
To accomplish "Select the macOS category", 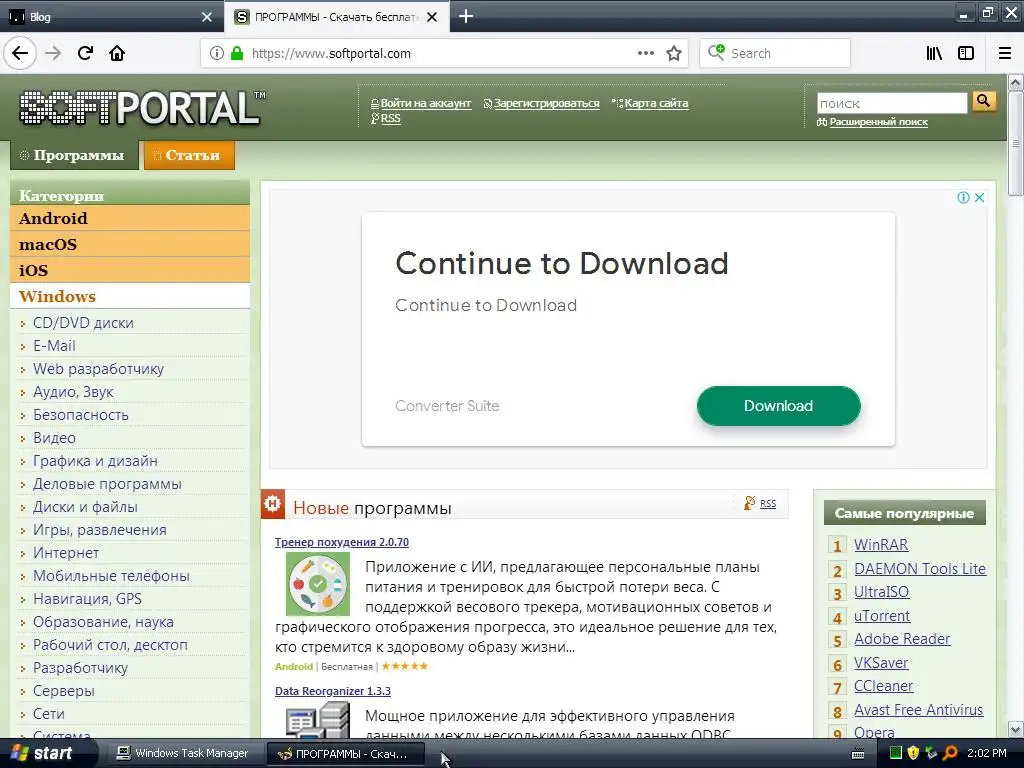I will coord(130,244).
